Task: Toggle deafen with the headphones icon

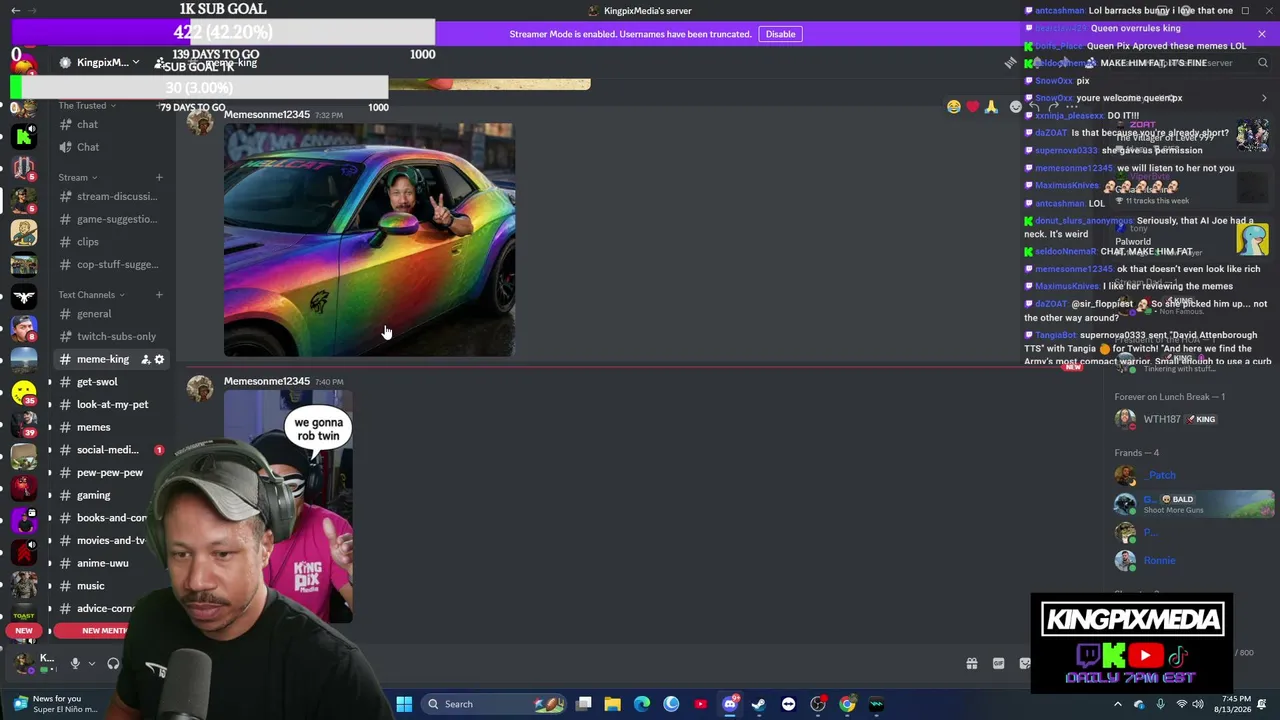Action: (113, 664)
